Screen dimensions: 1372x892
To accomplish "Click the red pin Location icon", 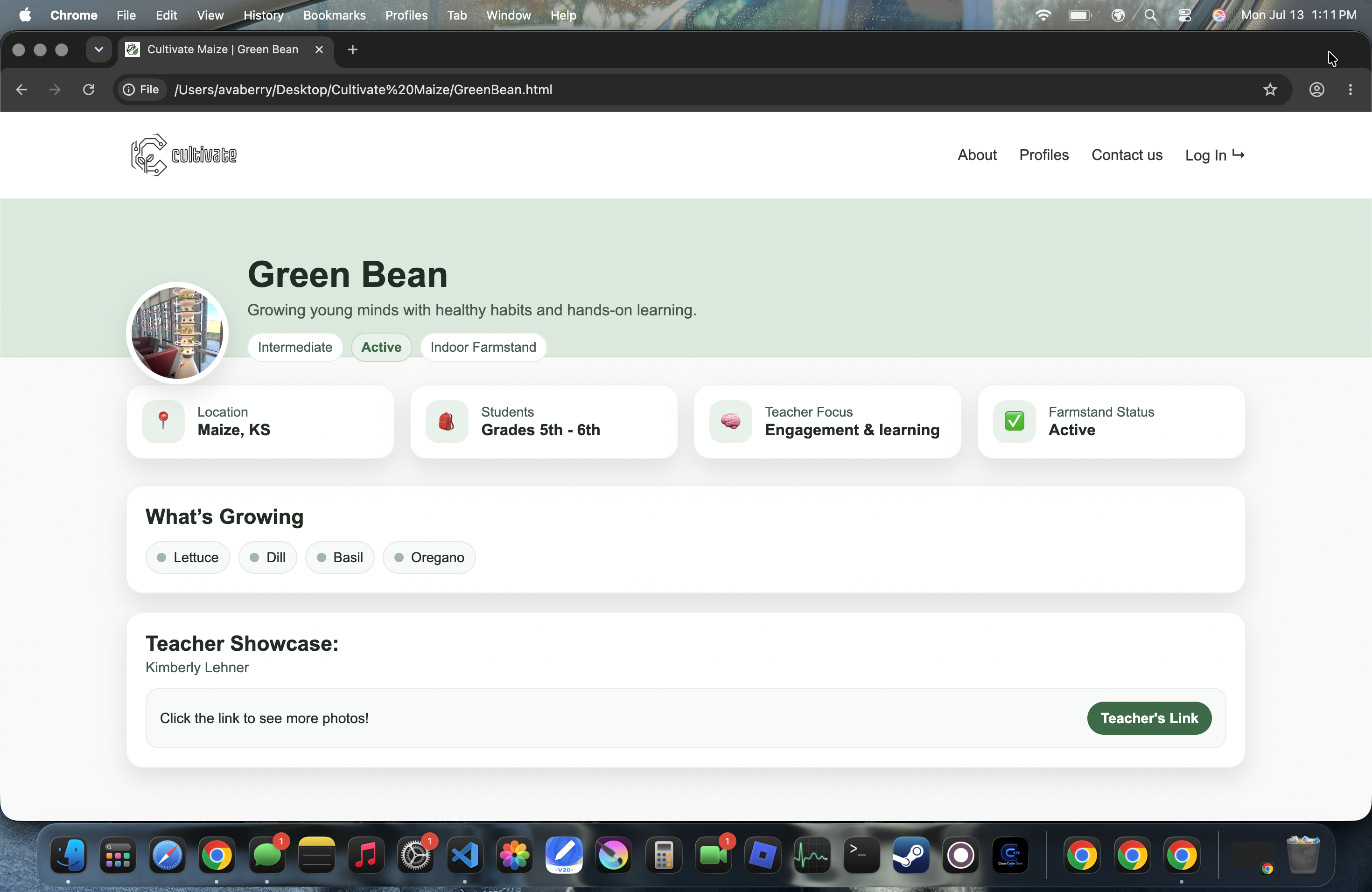I will [163, 421].
